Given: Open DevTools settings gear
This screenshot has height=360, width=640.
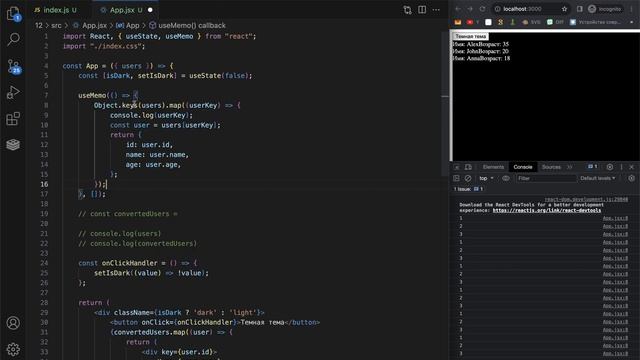Looking at the screenshot, I should point(610,167).
